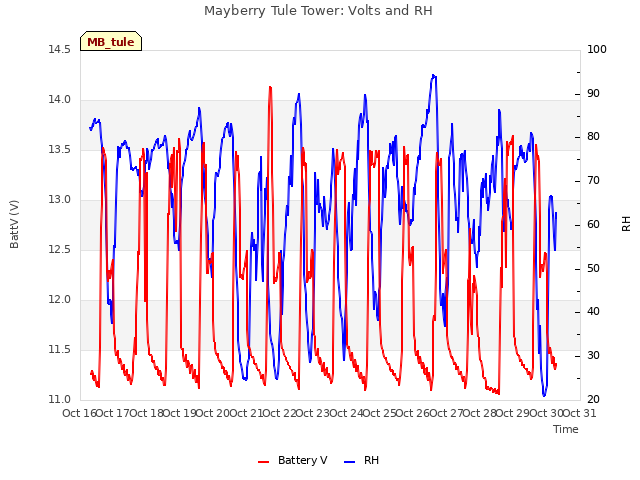Click the 70 right axis tick label
The width and height of the screenshot is (640, 480).
click(593, 181)
